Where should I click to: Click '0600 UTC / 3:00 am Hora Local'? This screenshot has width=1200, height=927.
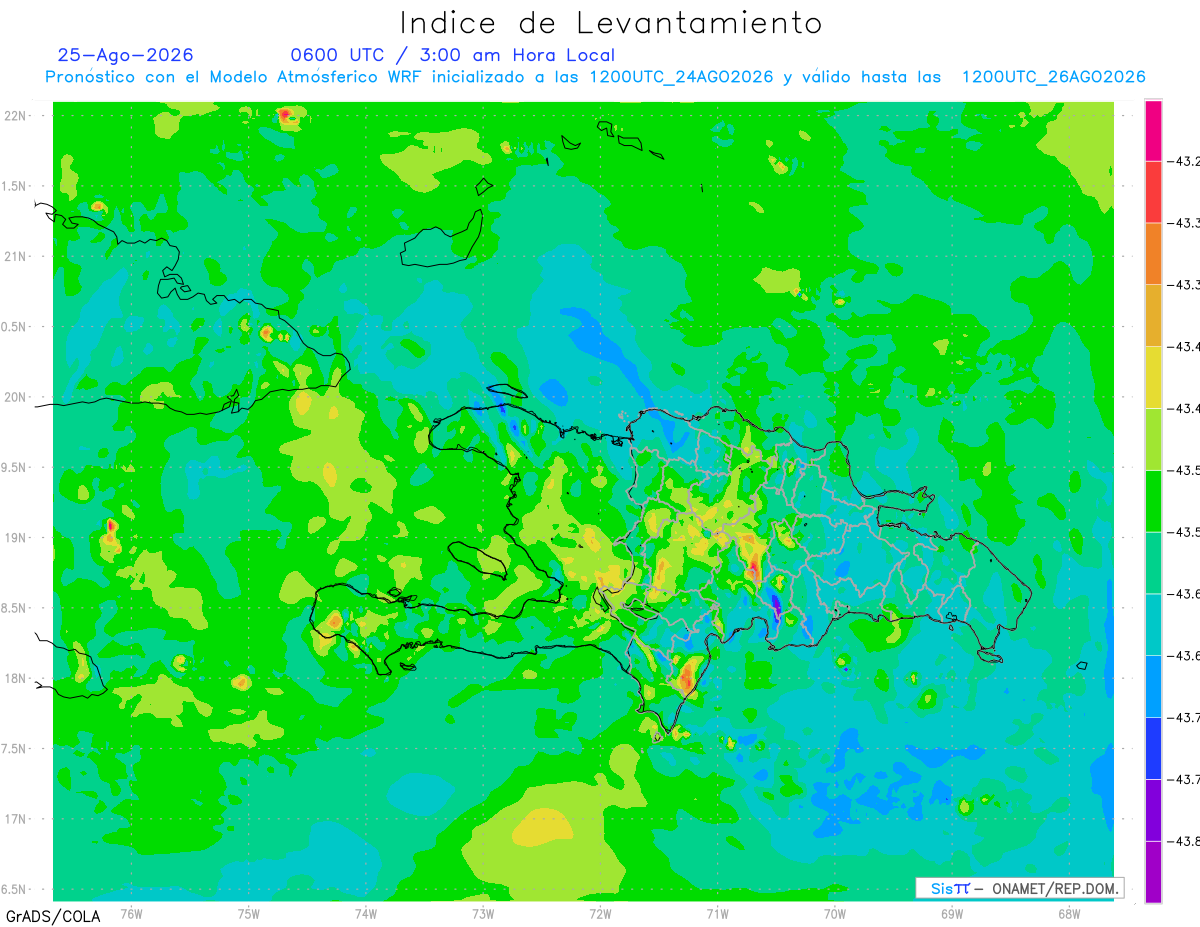pos(452,55)
